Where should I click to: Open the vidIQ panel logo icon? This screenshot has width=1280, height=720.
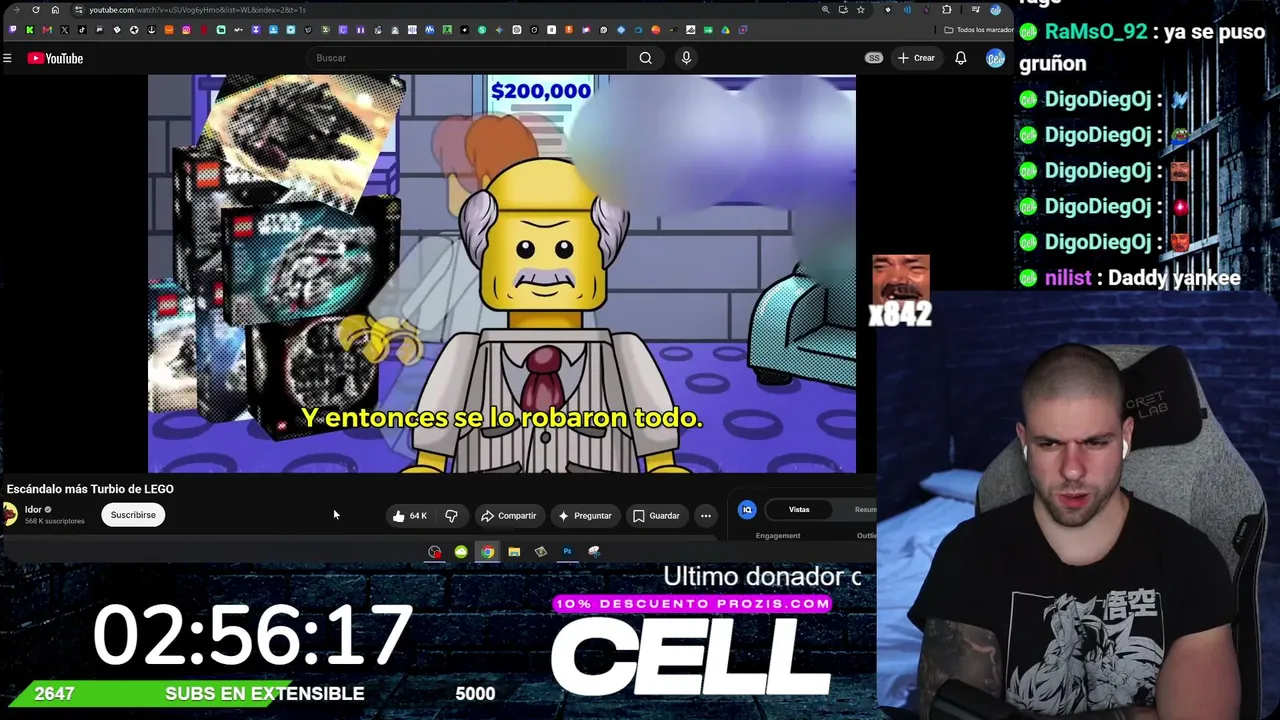[747, 510]
